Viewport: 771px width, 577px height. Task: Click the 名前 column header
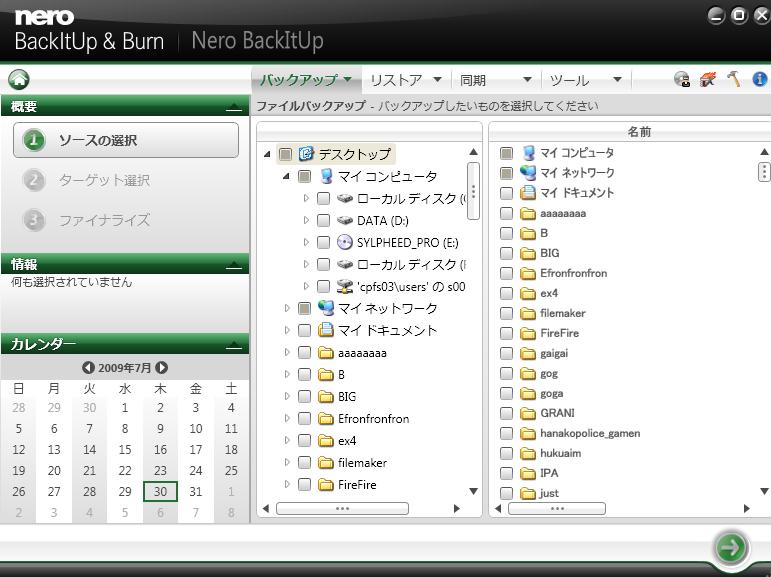coord(638,131)
